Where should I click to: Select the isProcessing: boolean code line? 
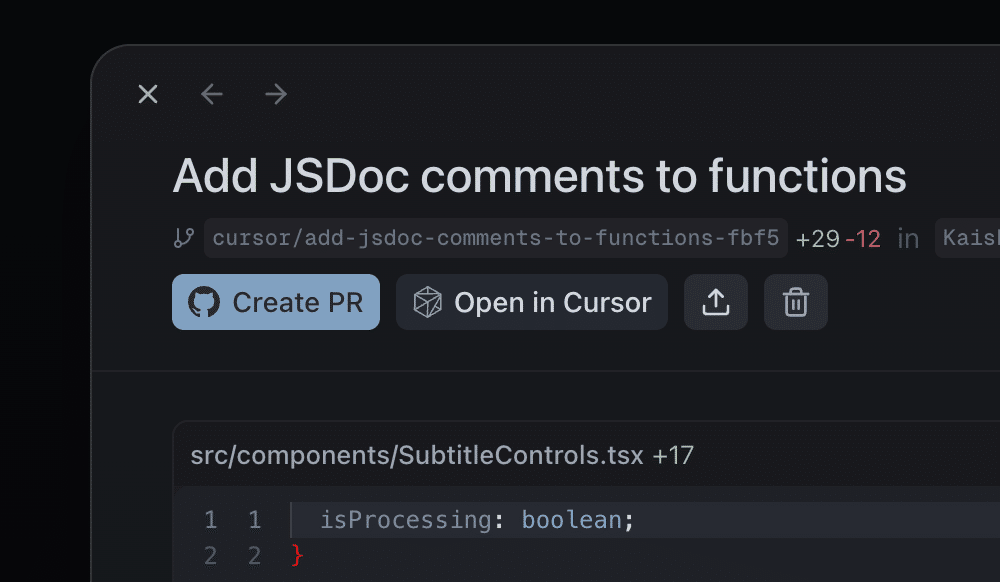(477, 520)
